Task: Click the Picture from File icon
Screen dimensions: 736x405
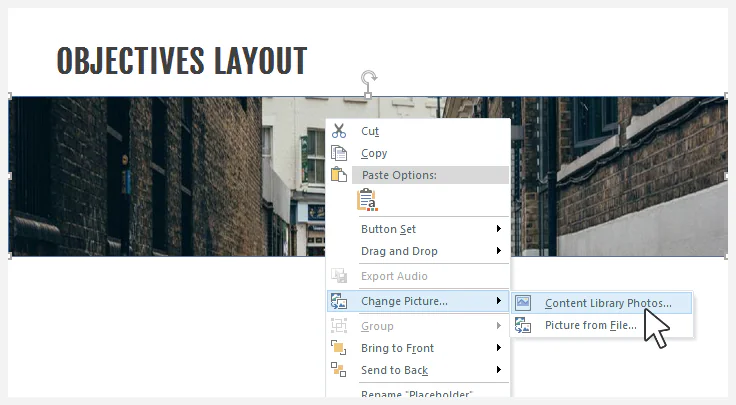Action: (523, 325)
